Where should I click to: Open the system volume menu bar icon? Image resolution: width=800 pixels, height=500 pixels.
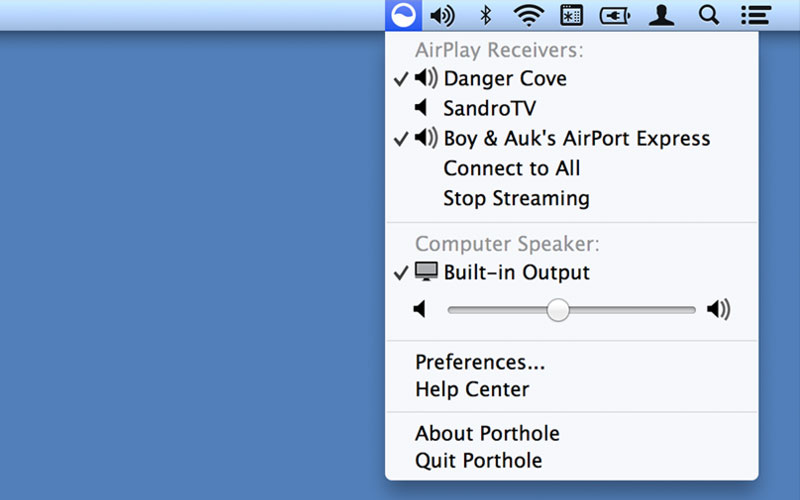click(442, 16)
